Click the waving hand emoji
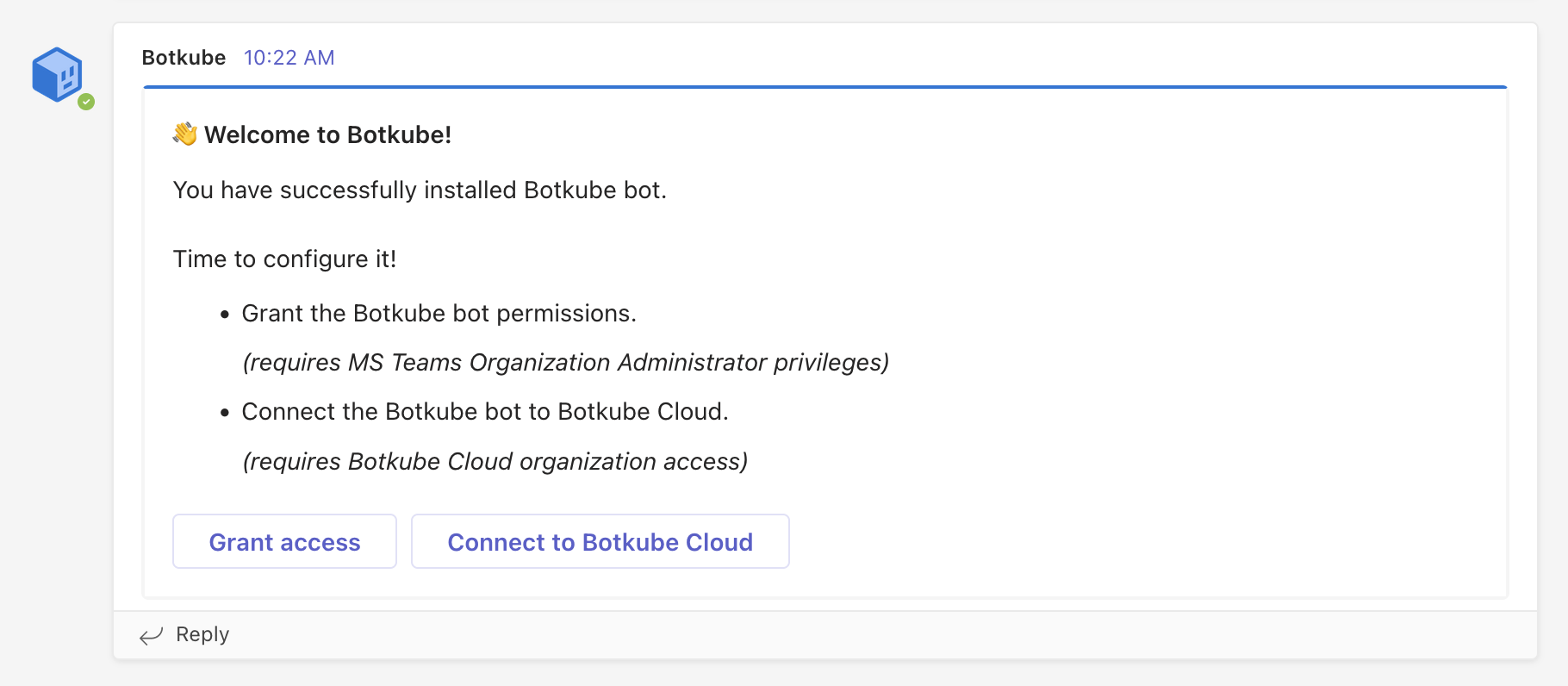 185,134
